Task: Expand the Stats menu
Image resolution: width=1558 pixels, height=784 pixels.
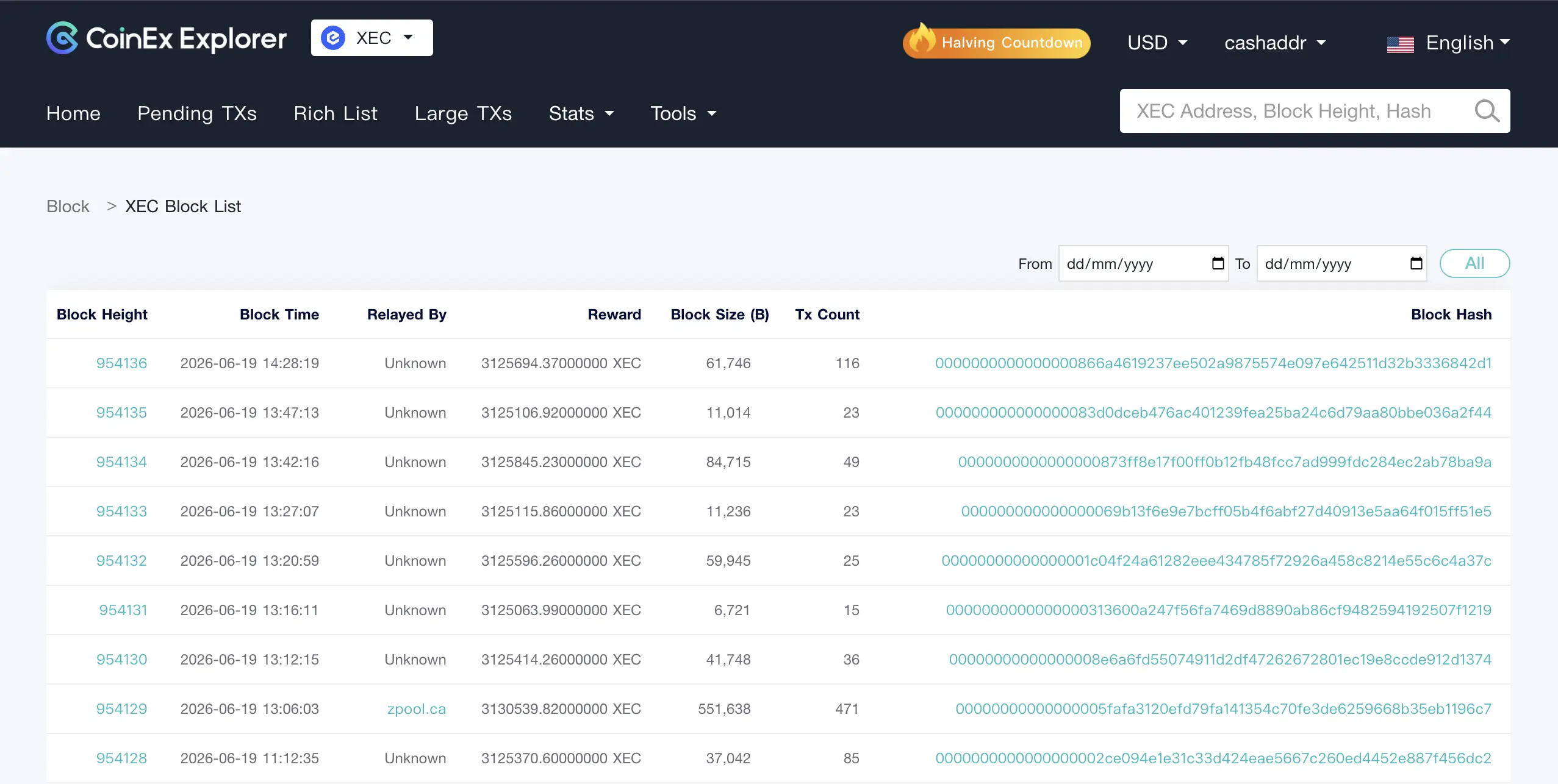Action: [x=581, y=113]
